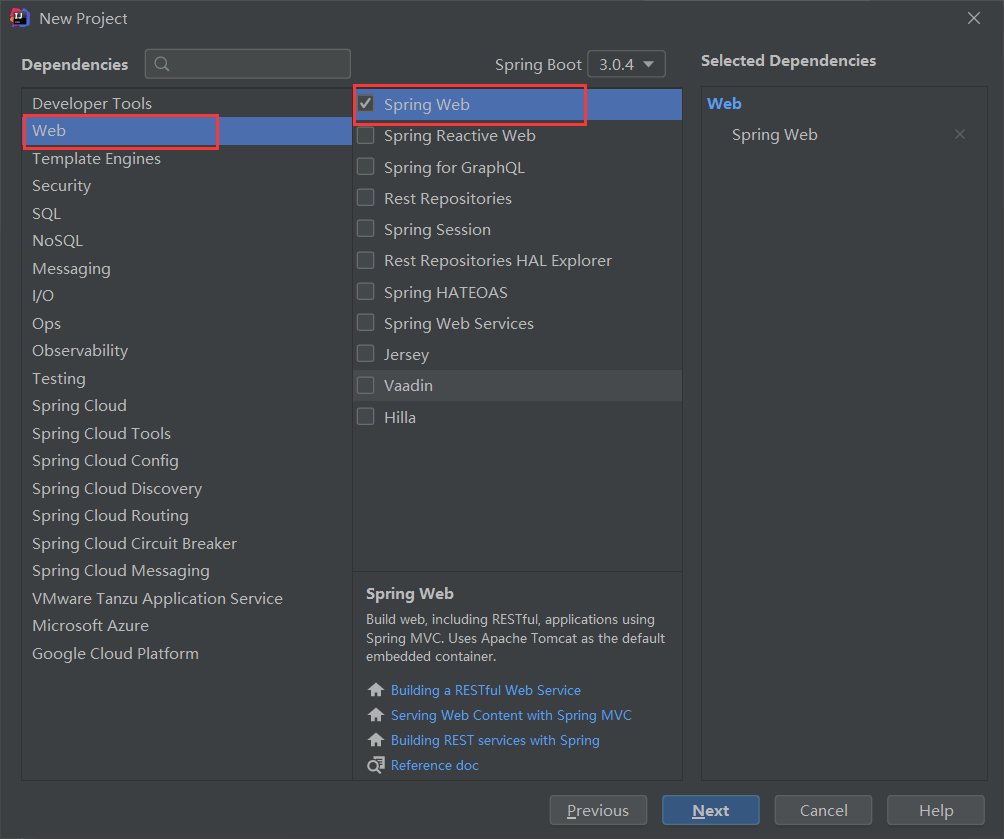The height and width of the screenshot is (839, 1004).
Task: Open Google Cloud Platform category
Action: coord(186,653)
